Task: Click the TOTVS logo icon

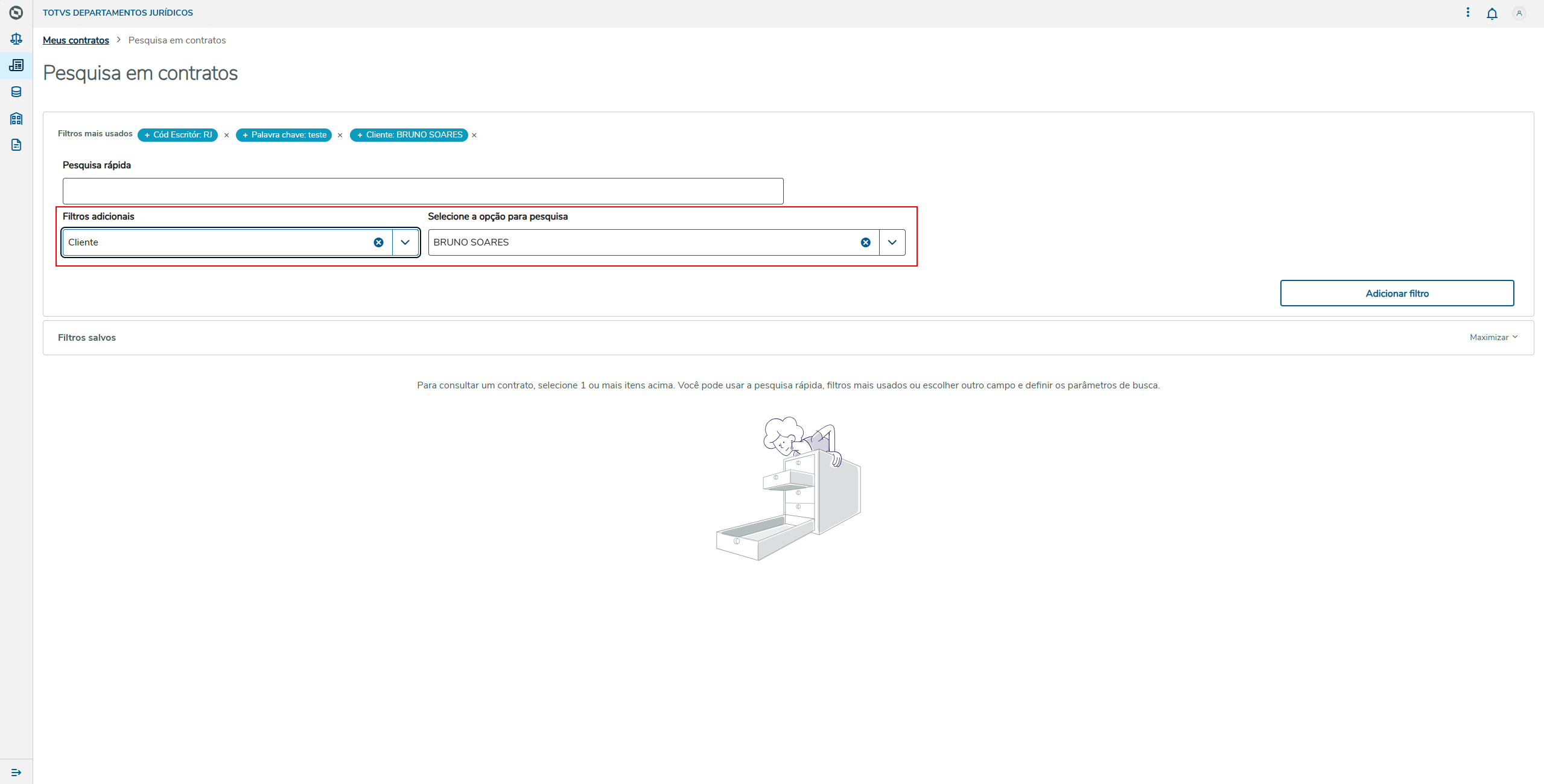Action: pyautogui.click(x=16, y=13)
